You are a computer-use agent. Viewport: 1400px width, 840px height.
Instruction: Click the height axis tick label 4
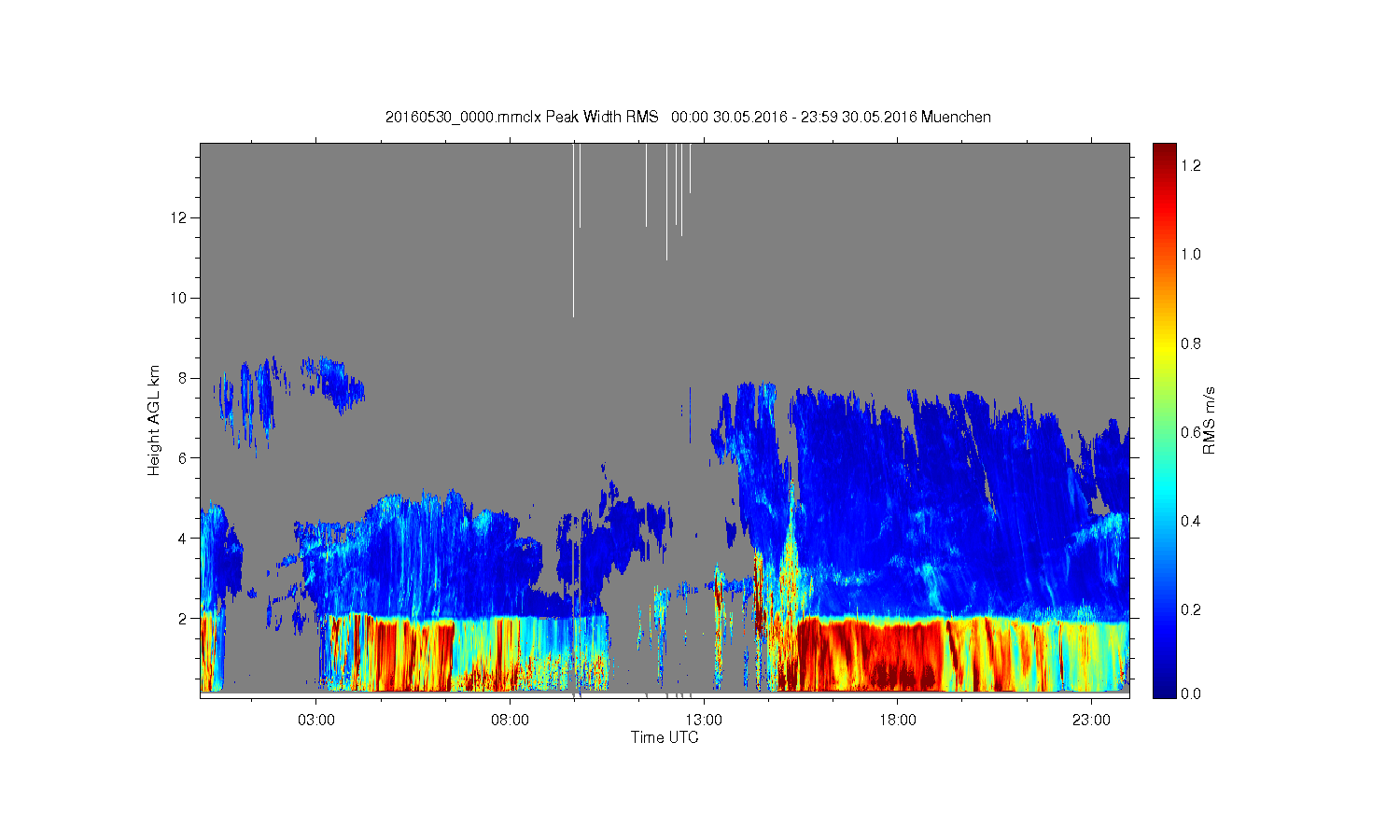184,538
